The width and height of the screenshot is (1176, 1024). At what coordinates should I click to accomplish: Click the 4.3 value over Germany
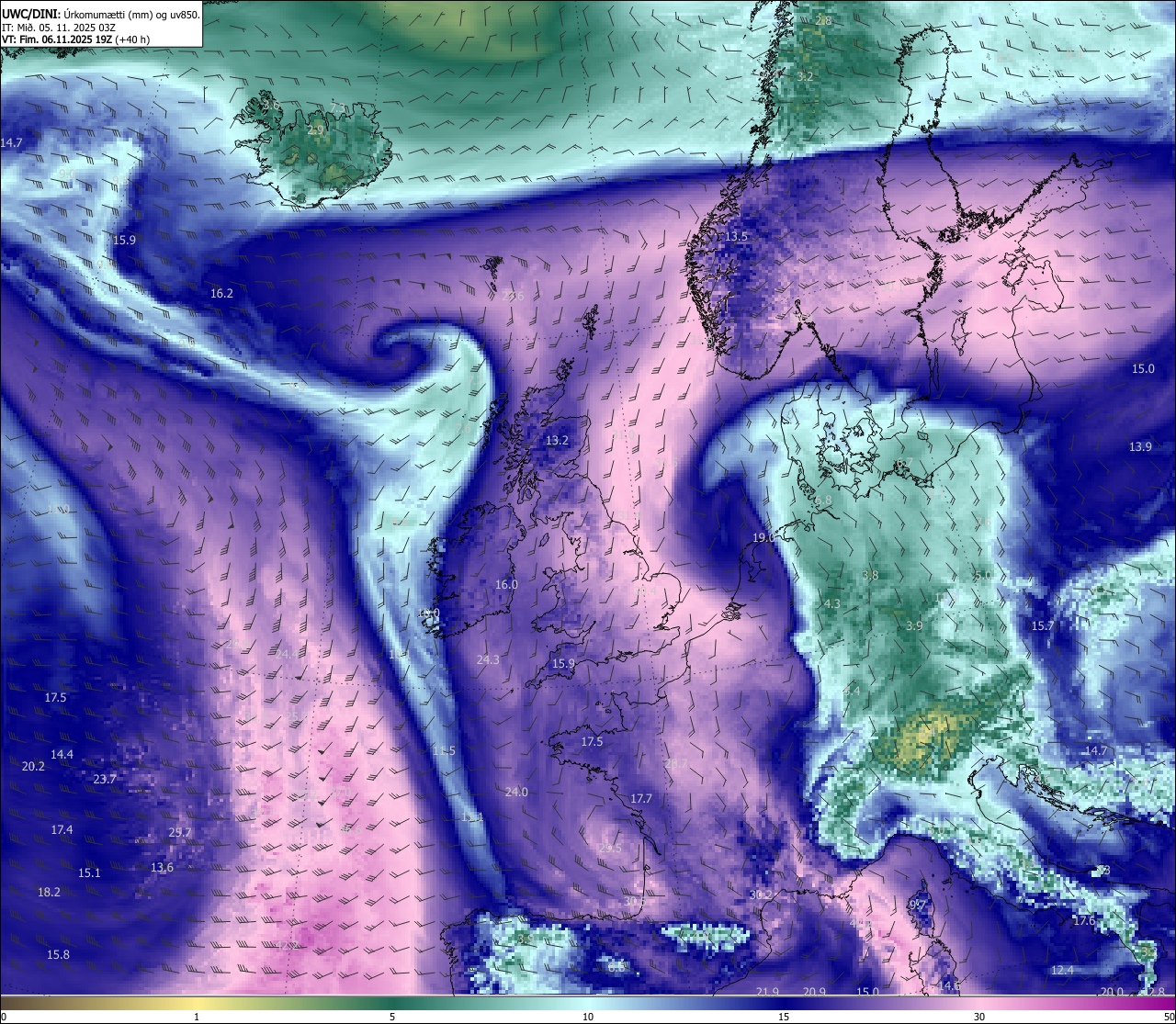832,604
